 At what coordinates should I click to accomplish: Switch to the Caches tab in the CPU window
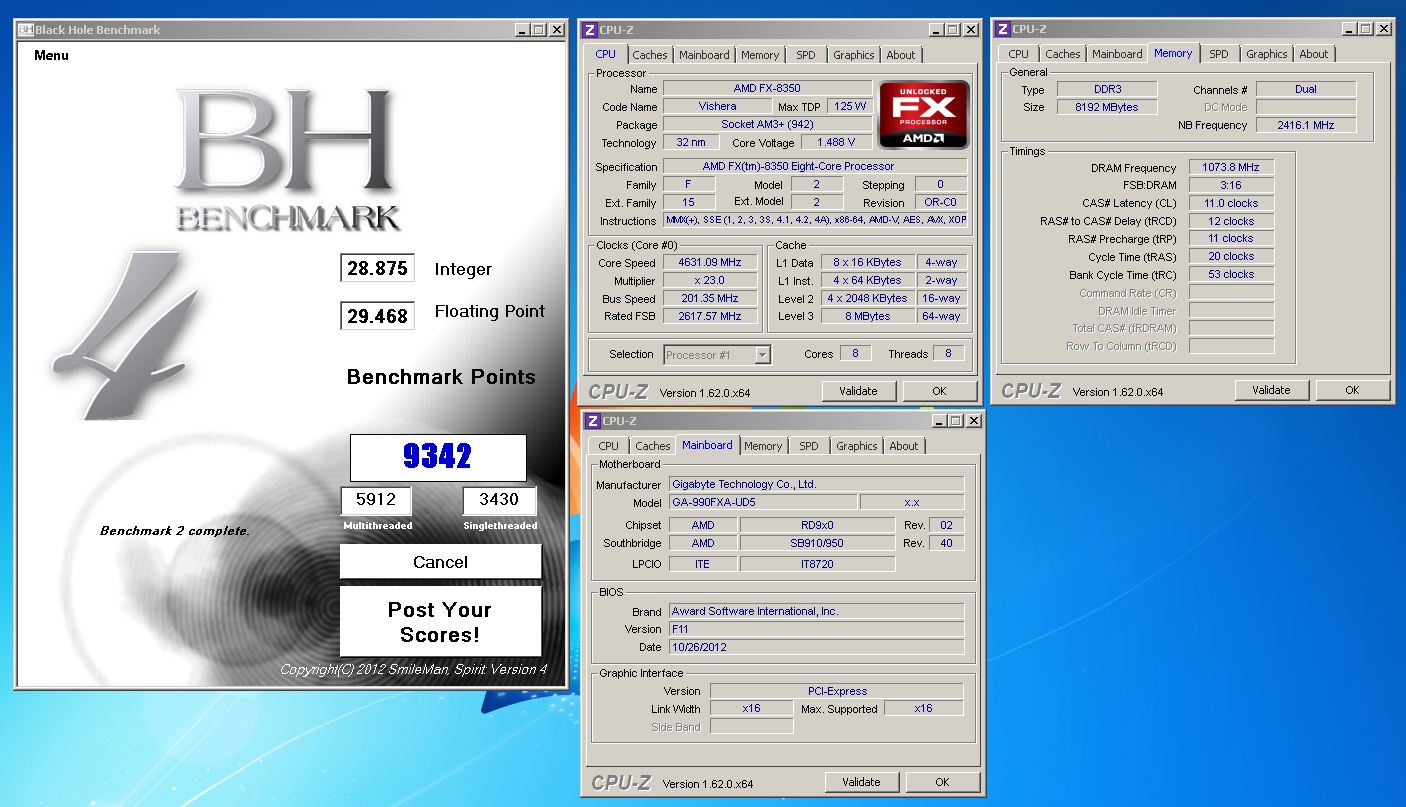coord(649,55)
